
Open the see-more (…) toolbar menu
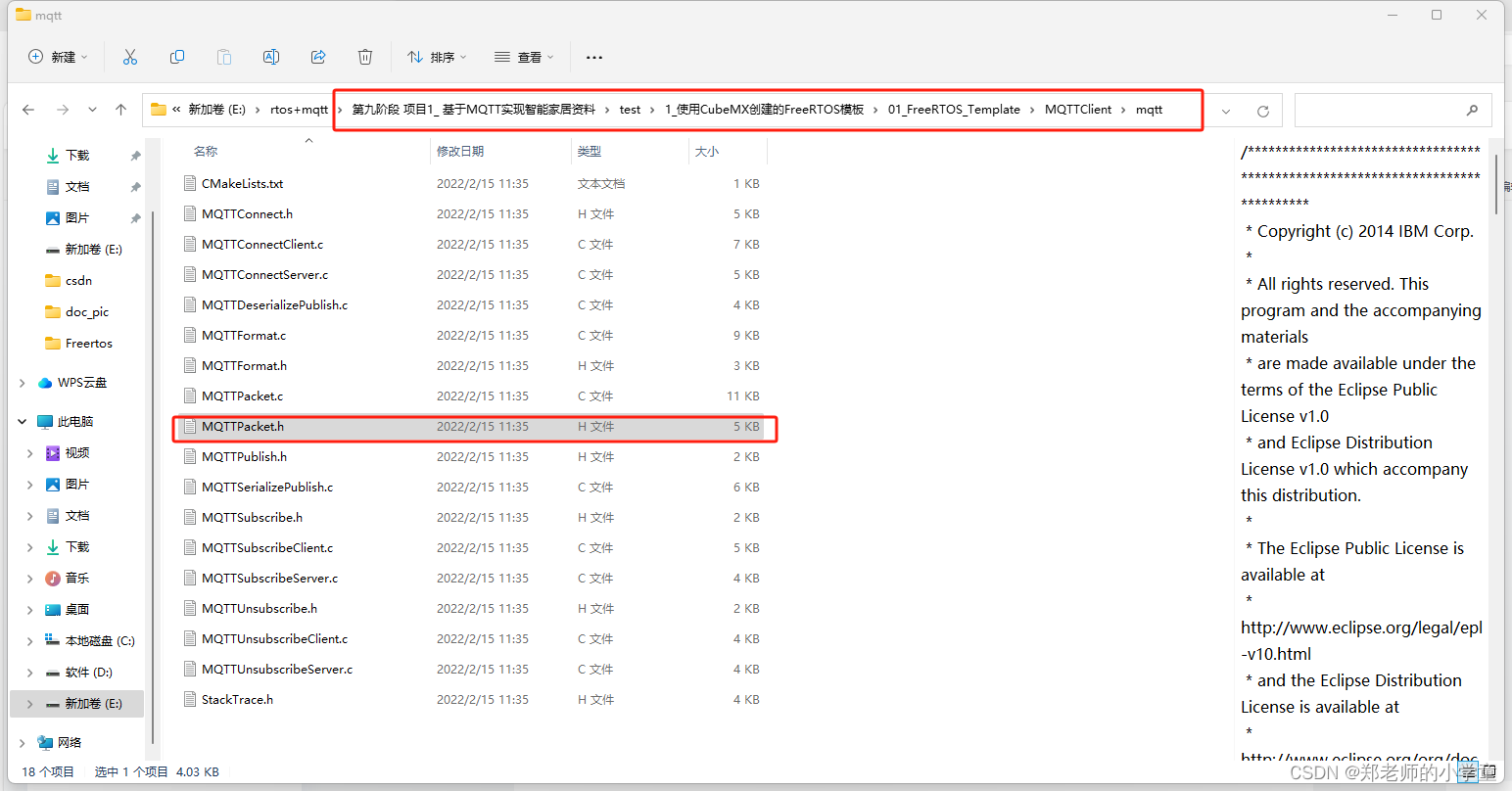pyautogui.click(x=593, y=57)
